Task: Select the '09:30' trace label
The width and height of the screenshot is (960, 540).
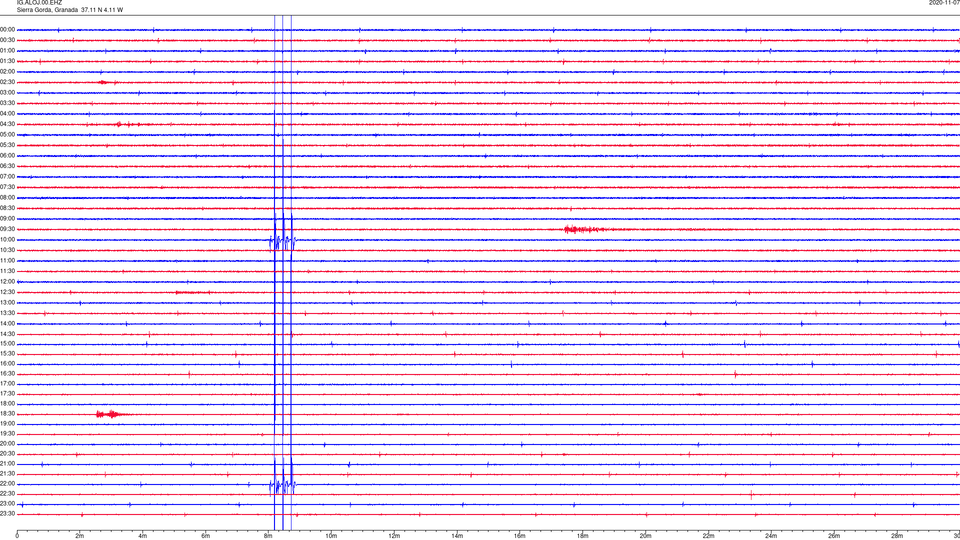Action: pos(7,229)
